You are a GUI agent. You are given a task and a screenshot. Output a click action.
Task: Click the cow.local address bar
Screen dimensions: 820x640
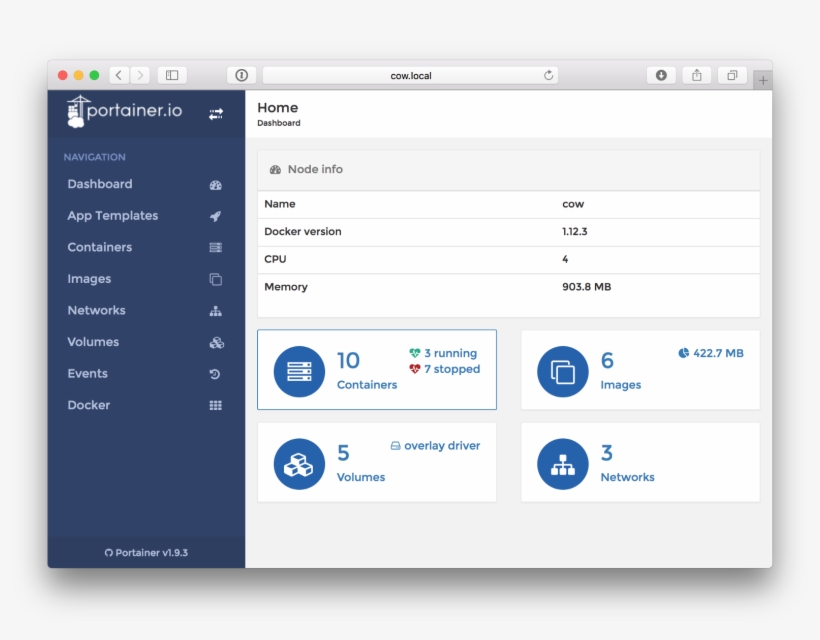click(410, 74)
